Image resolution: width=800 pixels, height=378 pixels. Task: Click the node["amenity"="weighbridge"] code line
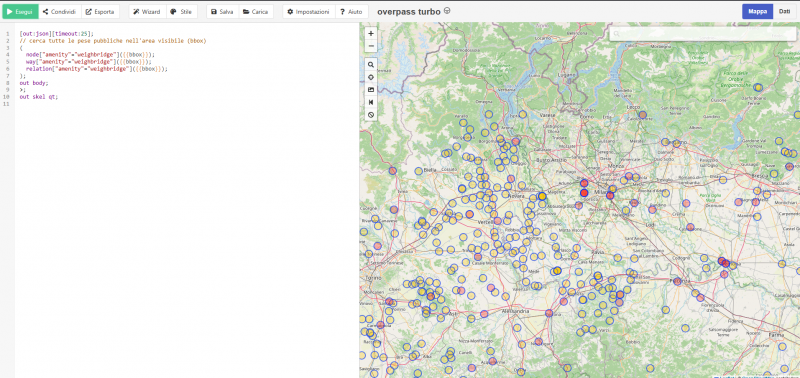coord(90,54)
